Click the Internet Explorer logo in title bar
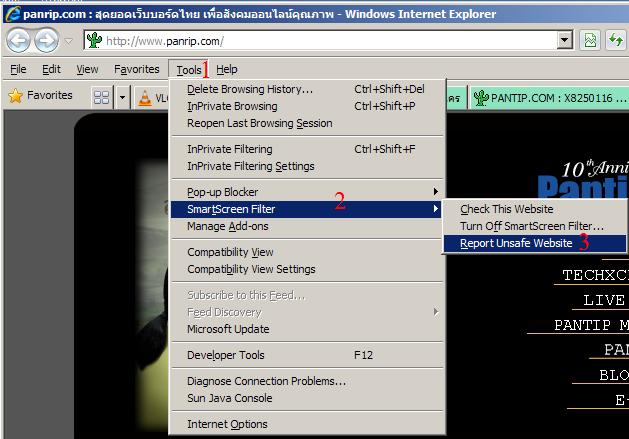The height and width of the screenshot is (439, 629). (x=13, y=14)
